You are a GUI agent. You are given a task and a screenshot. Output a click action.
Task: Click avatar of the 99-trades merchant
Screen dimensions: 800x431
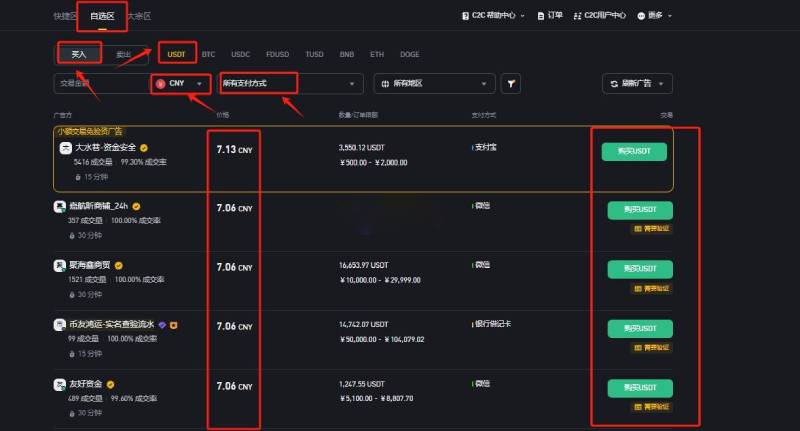click(60, 324)
